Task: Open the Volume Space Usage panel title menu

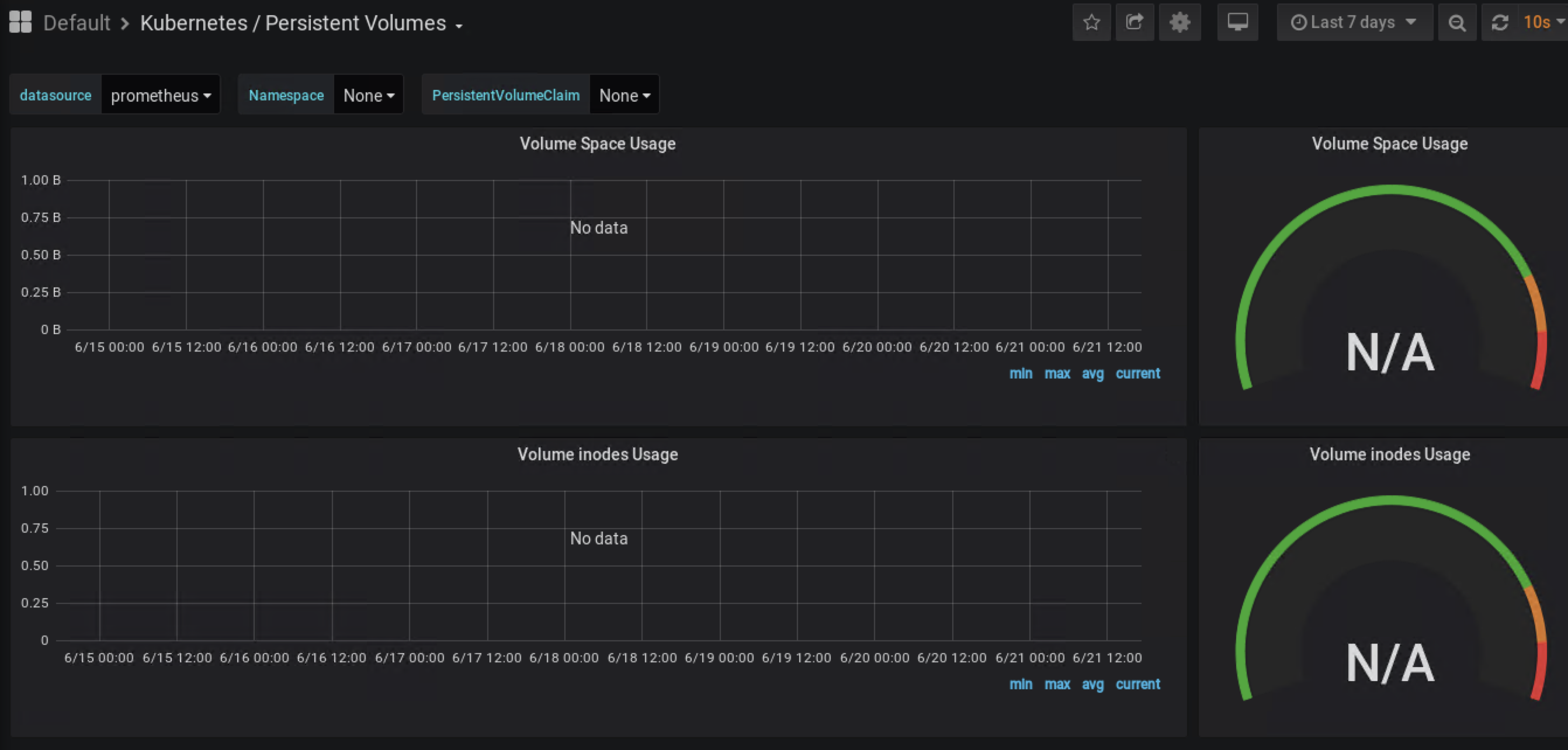Action: (598, 144)
